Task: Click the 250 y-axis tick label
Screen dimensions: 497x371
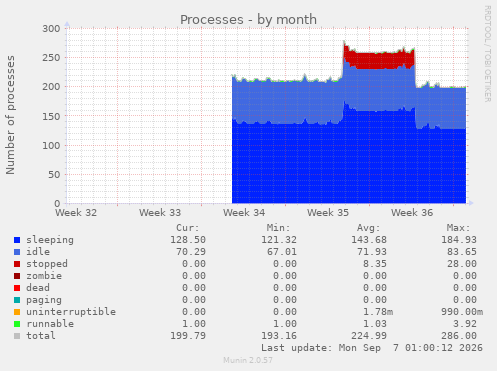Action: pyautogui.click(x=51, y=58)
